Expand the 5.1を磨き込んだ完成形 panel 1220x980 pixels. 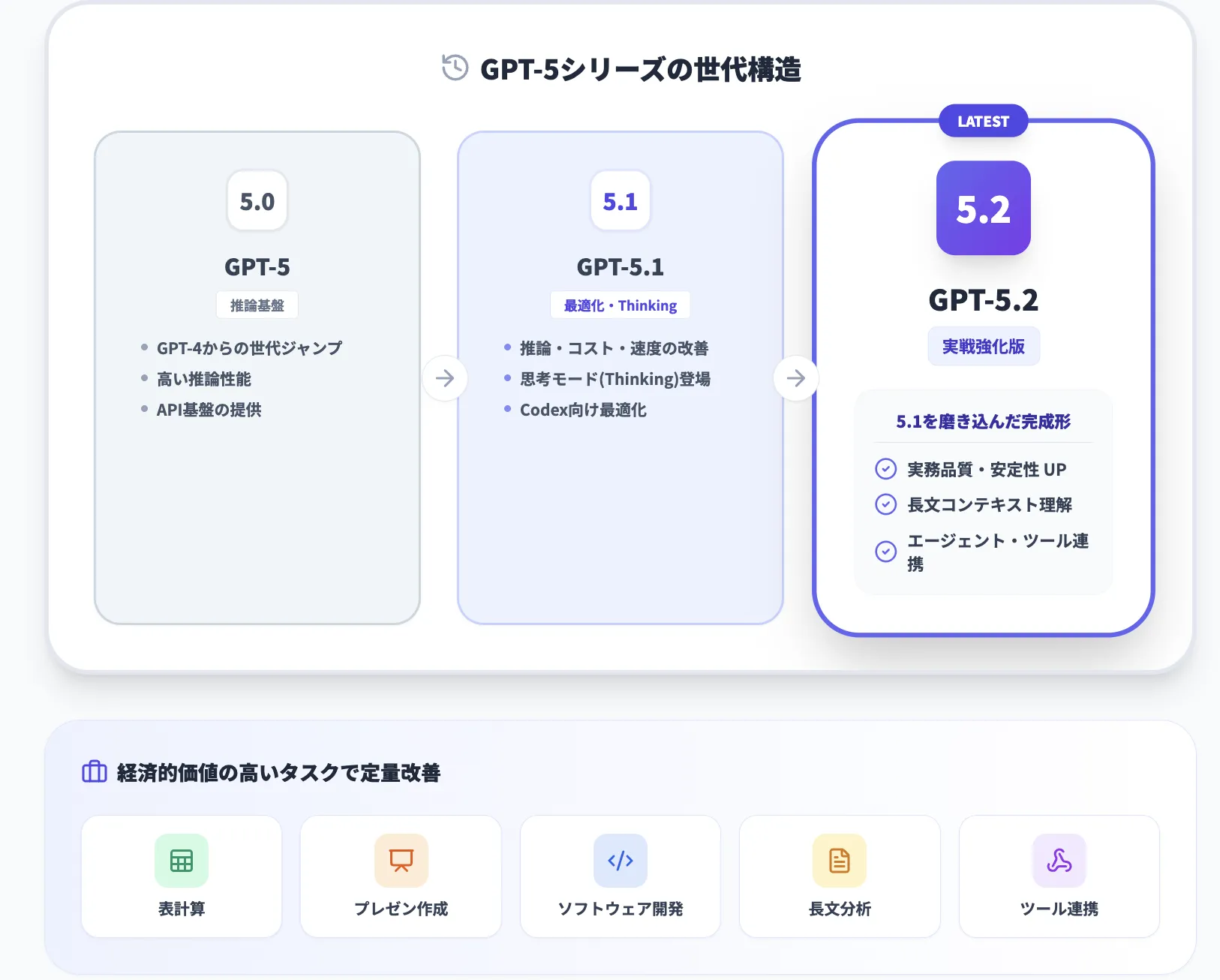pos(983,422)
